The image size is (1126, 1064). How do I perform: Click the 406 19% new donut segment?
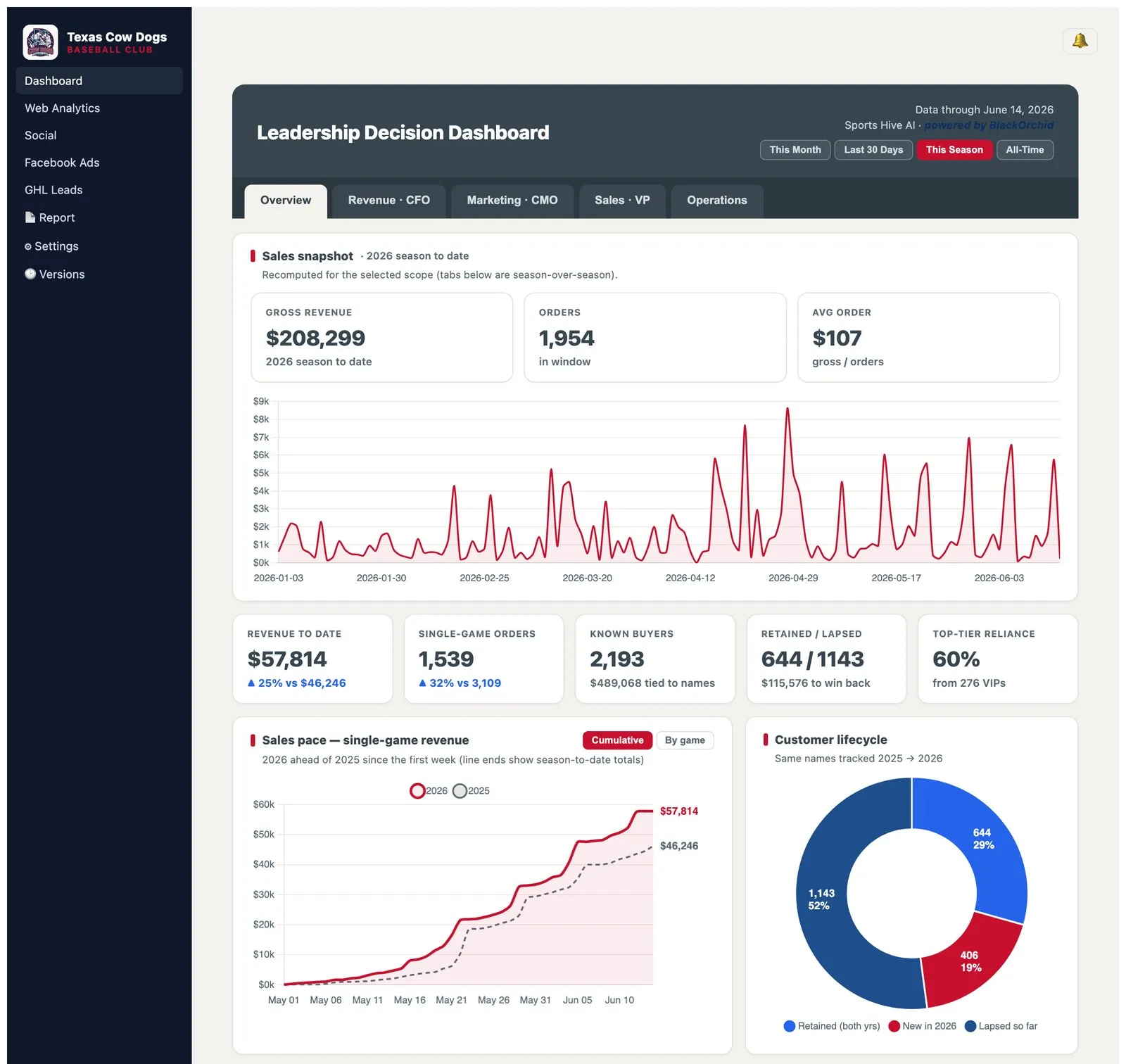(970, 961)
